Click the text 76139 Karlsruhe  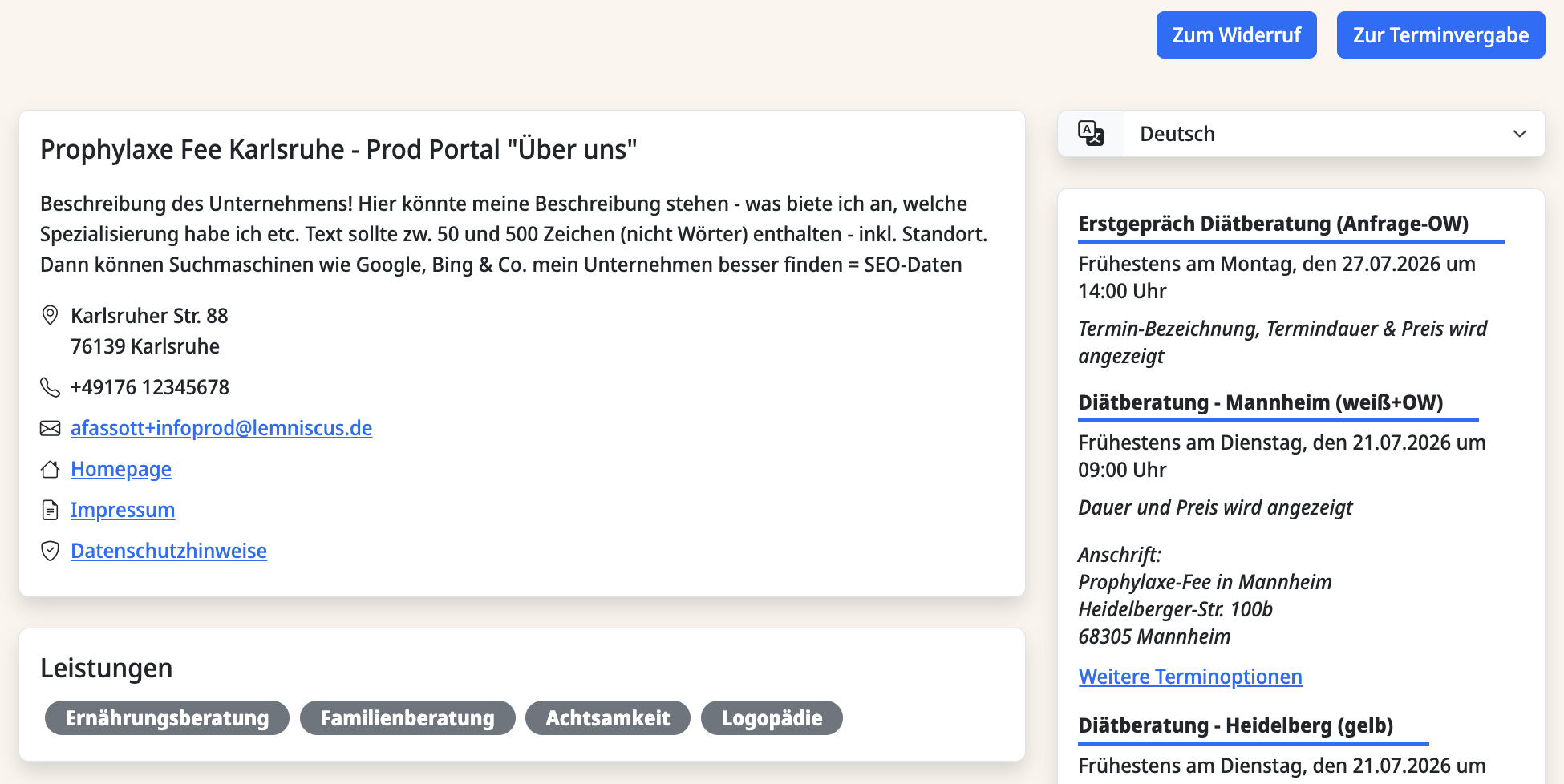coord(145,346)
